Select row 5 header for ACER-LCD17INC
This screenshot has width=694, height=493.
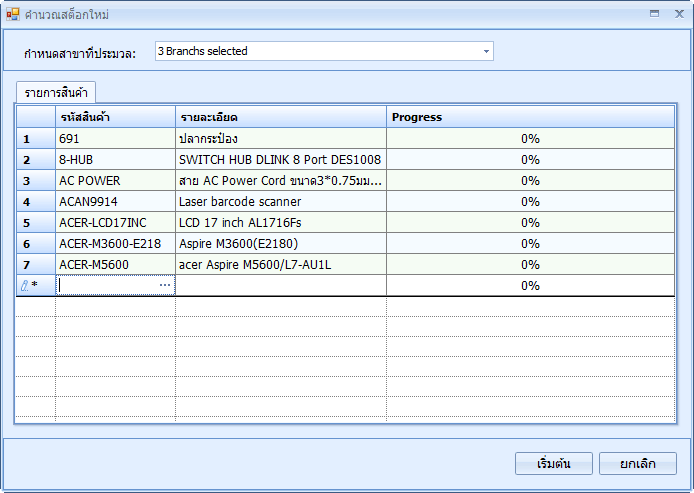point(35,223)
